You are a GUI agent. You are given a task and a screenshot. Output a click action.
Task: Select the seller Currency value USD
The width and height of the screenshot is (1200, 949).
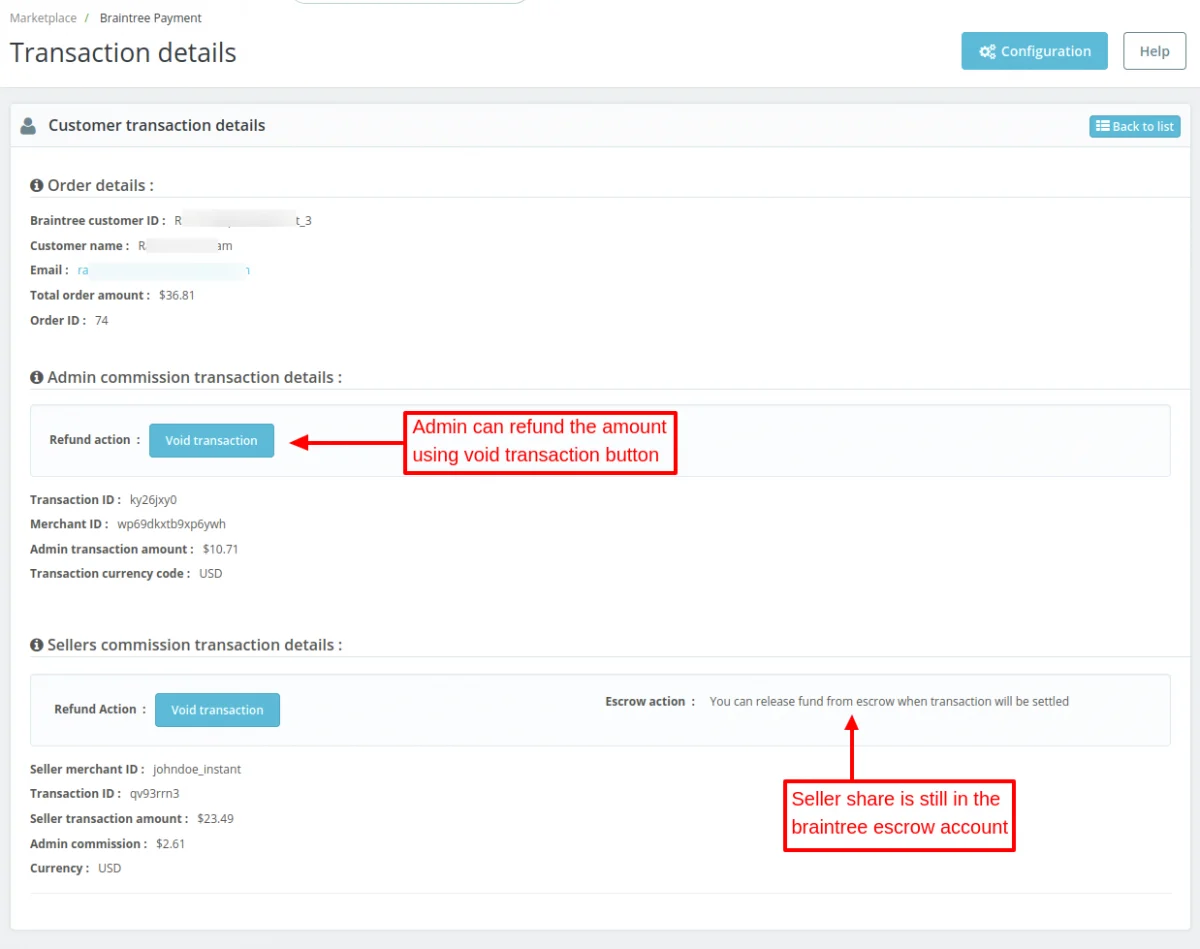(x=109, y=868)
